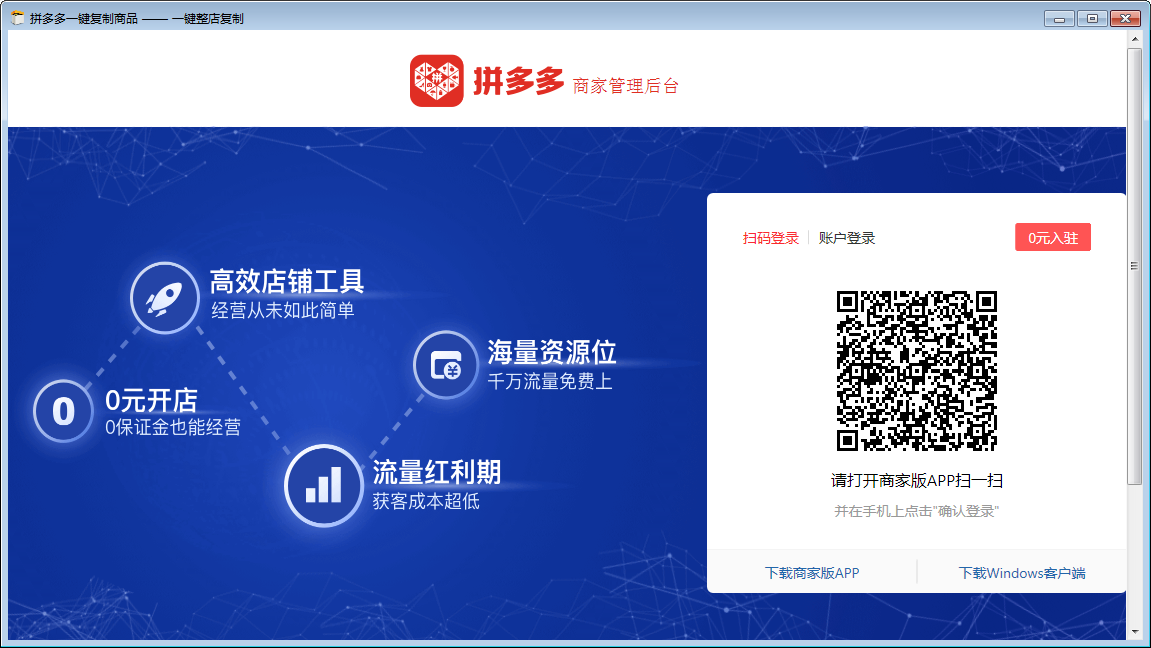Click the 0元开店 heading
This screenshot has width=1151, height=648.
pos(151,401)
